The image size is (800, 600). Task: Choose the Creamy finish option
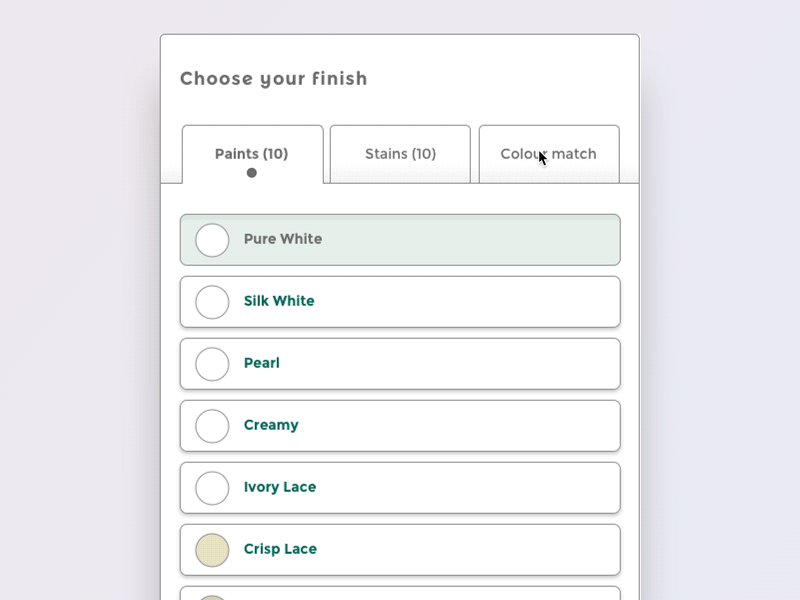pyautogui.click(x=400, y=425)
